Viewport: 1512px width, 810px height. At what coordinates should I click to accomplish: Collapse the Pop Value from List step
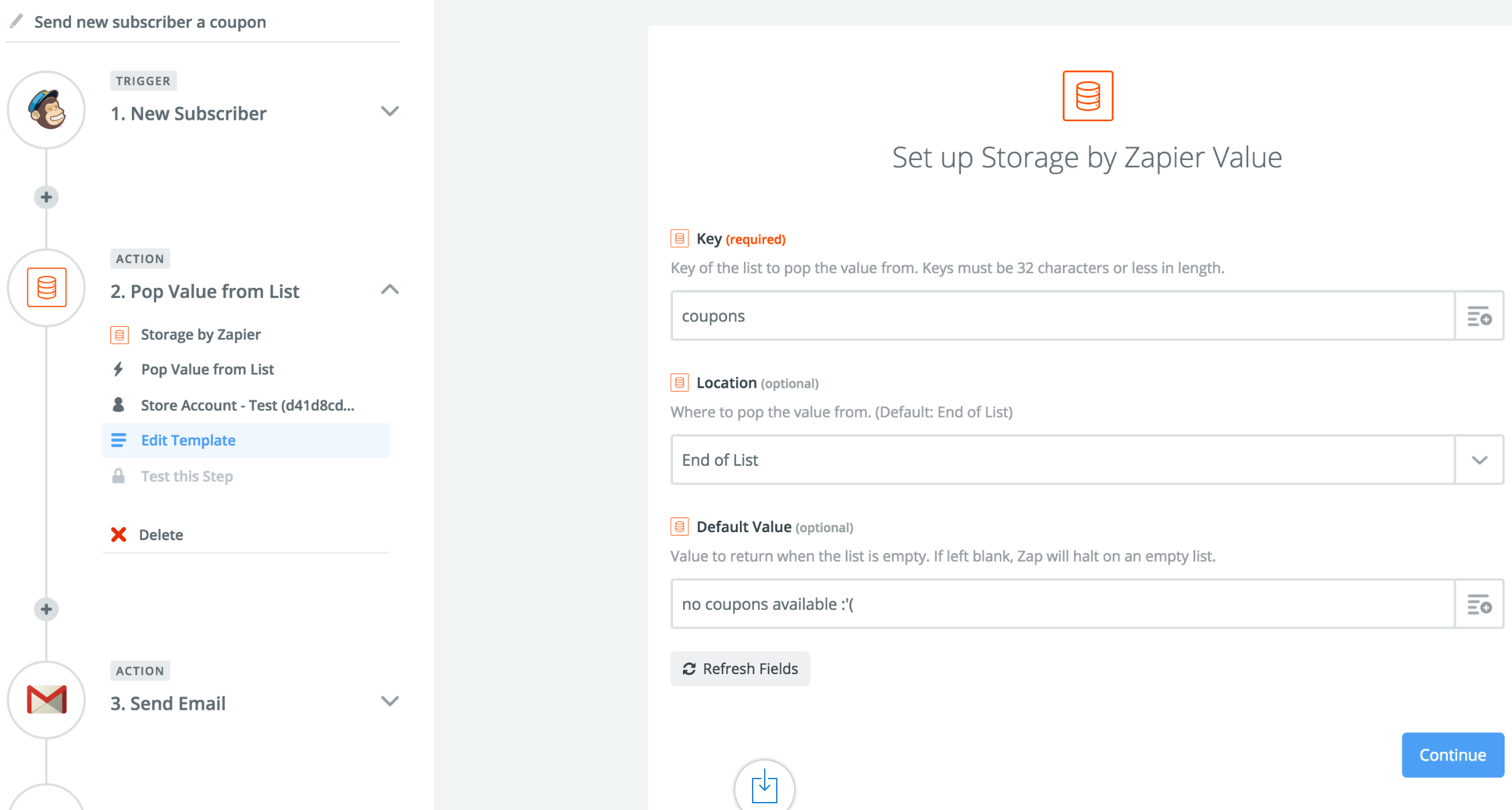click(390, 289)
